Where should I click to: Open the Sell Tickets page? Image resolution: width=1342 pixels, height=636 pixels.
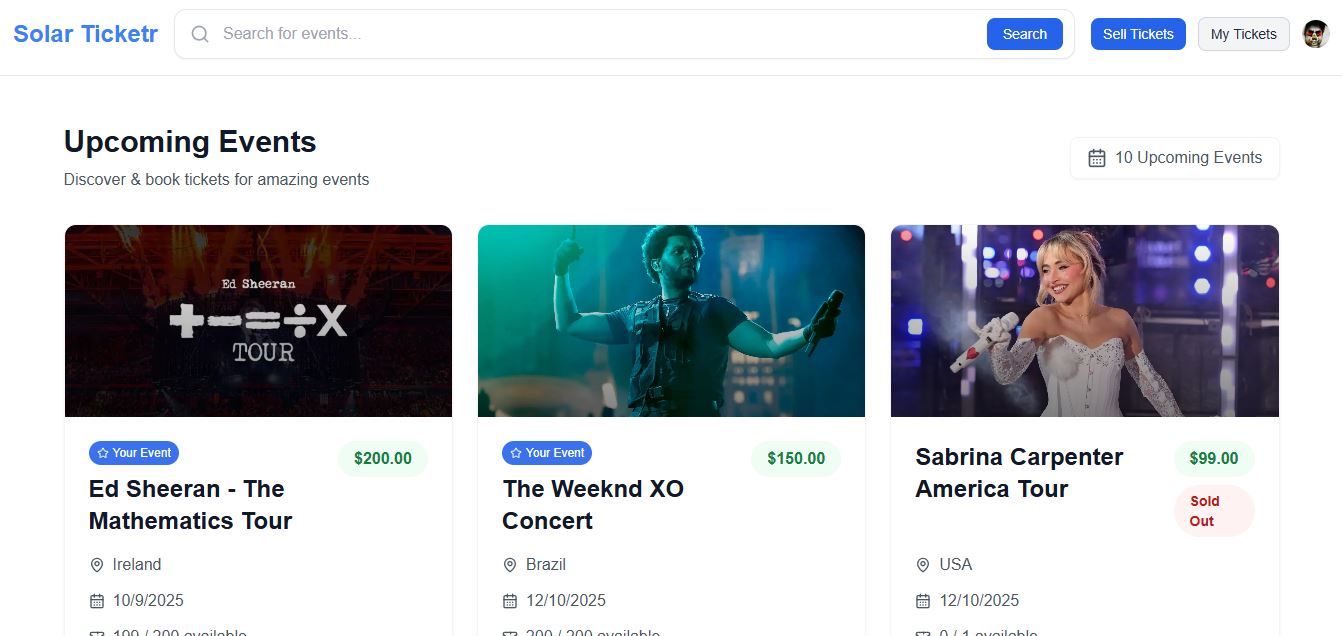click(x=1138, y=34)
